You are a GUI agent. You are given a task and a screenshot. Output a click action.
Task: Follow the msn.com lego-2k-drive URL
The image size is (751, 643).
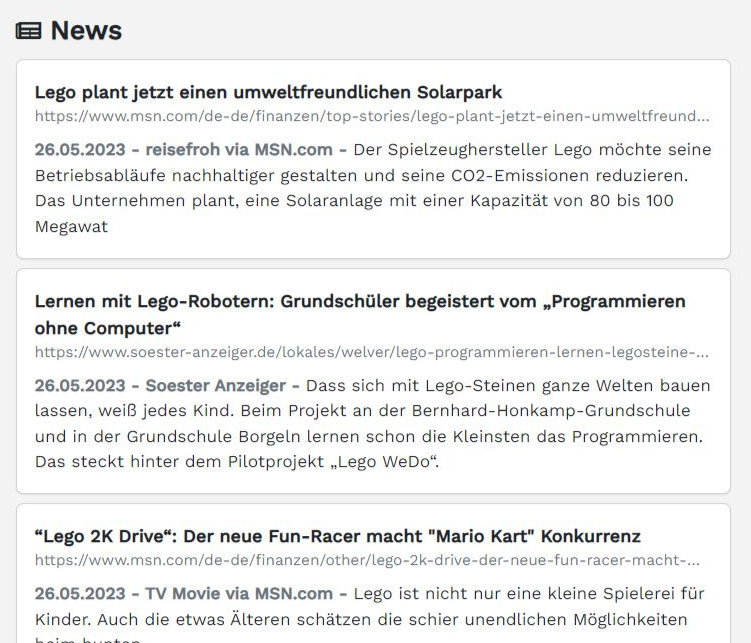click(367, 560)
